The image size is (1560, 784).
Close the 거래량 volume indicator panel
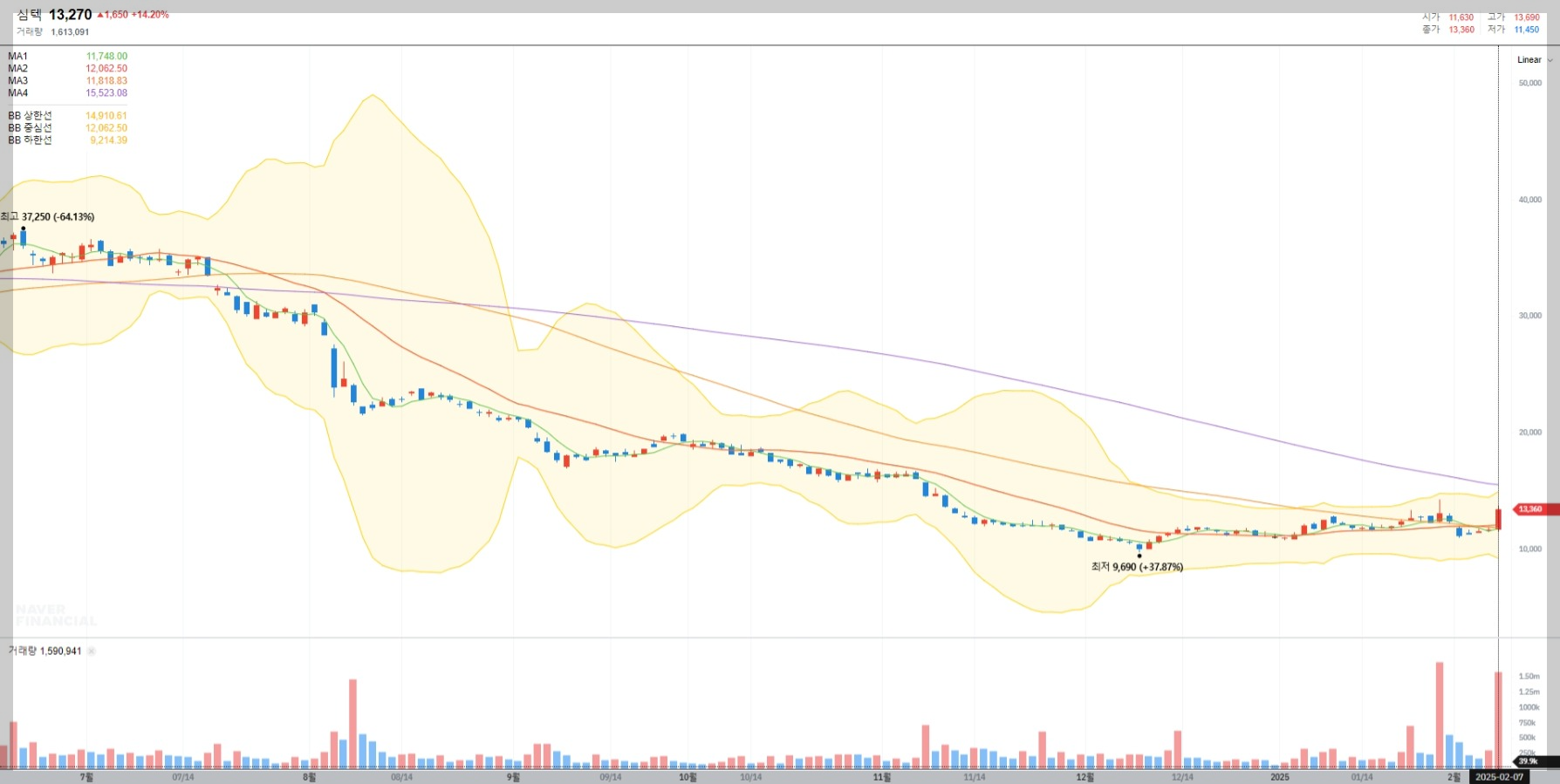92,651
